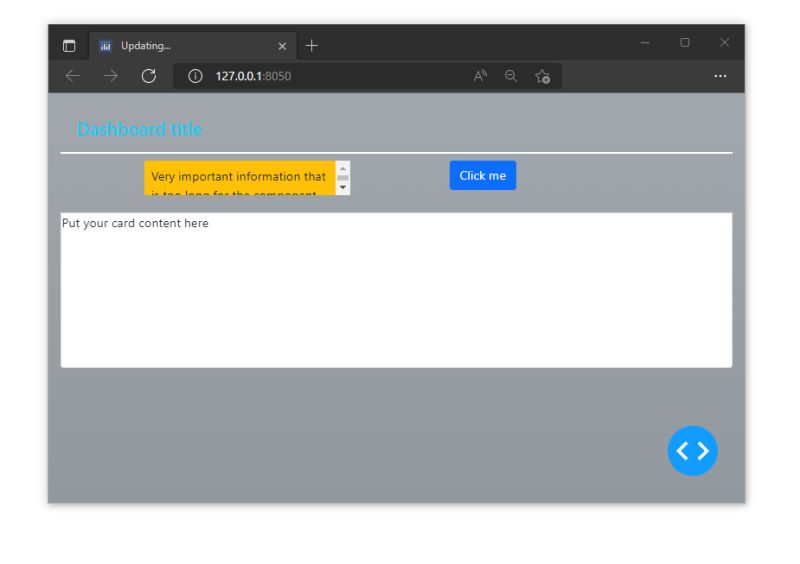The width and height of the screenshot is (800, 564).
Task: Click the blue "Click me" button
Action: click(x=482, y=176)
